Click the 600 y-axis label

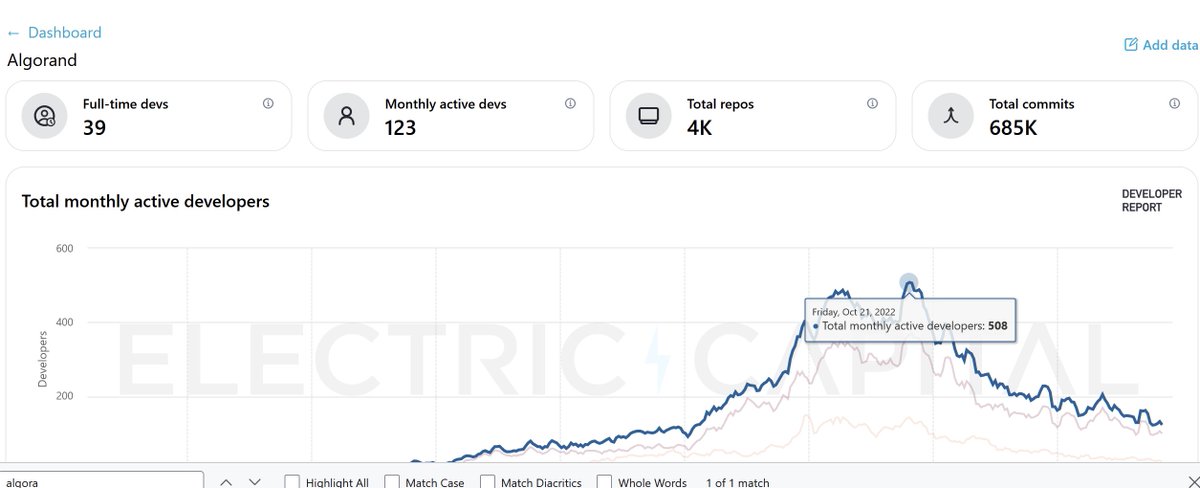[x=65, y=248]
